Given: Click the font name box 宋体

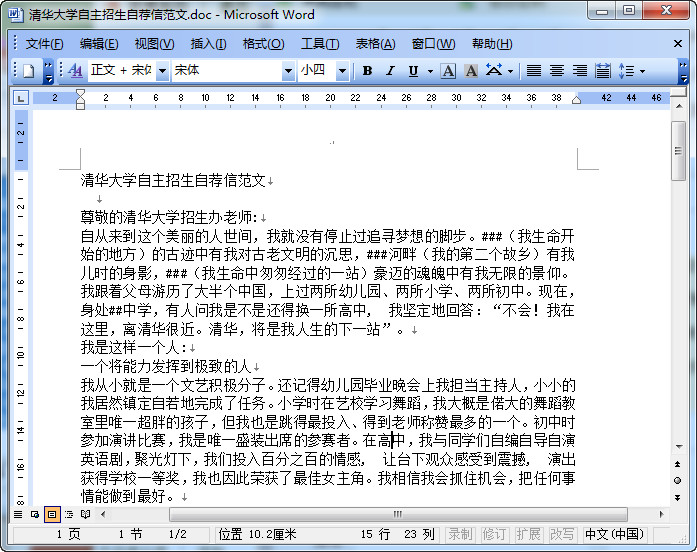Looking at the screenshot, I should tap(227, 71).
